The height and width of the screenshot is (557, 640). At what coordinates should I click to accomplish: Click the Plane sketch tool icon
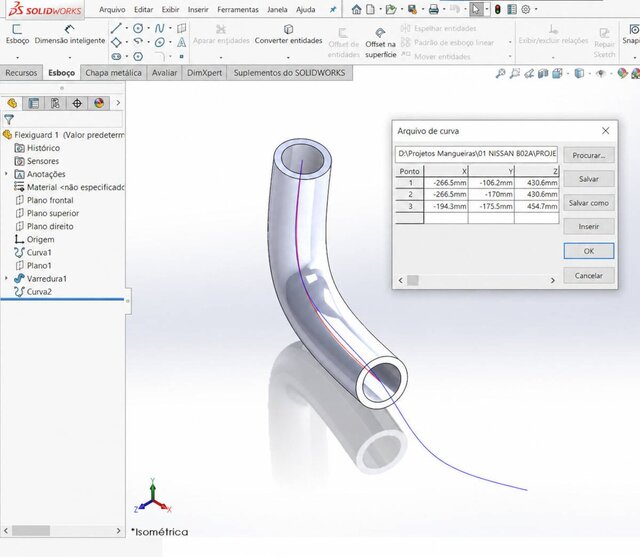pos(182,28)
